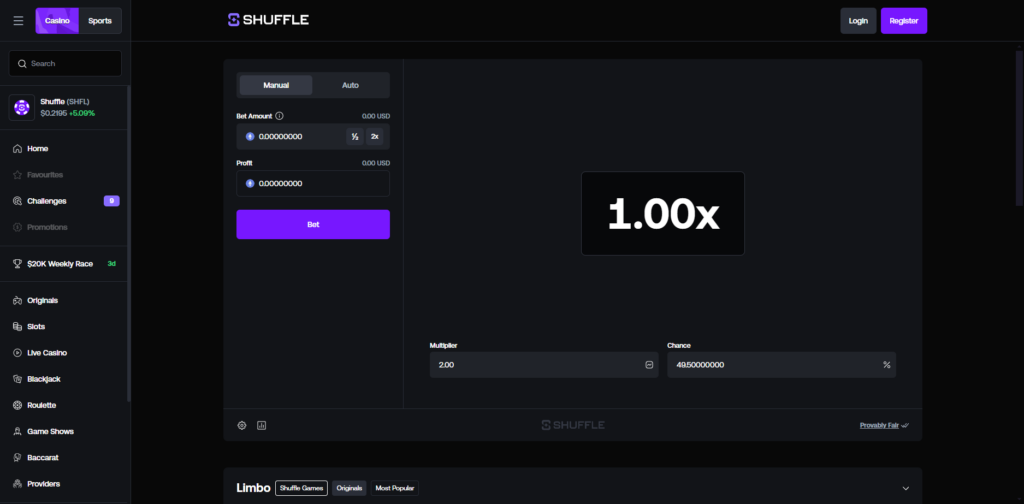Click the Slots icon
This screenshot has width=1024, height=504.
point(18,326)
